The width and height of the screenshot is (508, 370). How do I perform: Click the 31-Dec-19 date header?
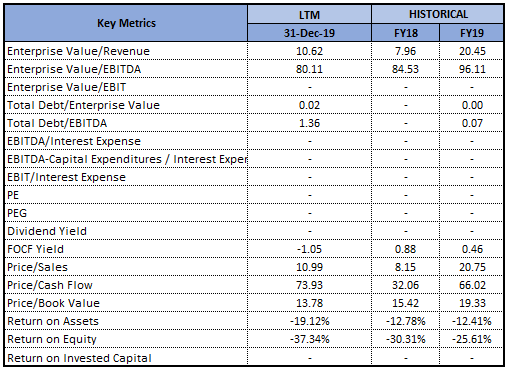tap(309, 33)
